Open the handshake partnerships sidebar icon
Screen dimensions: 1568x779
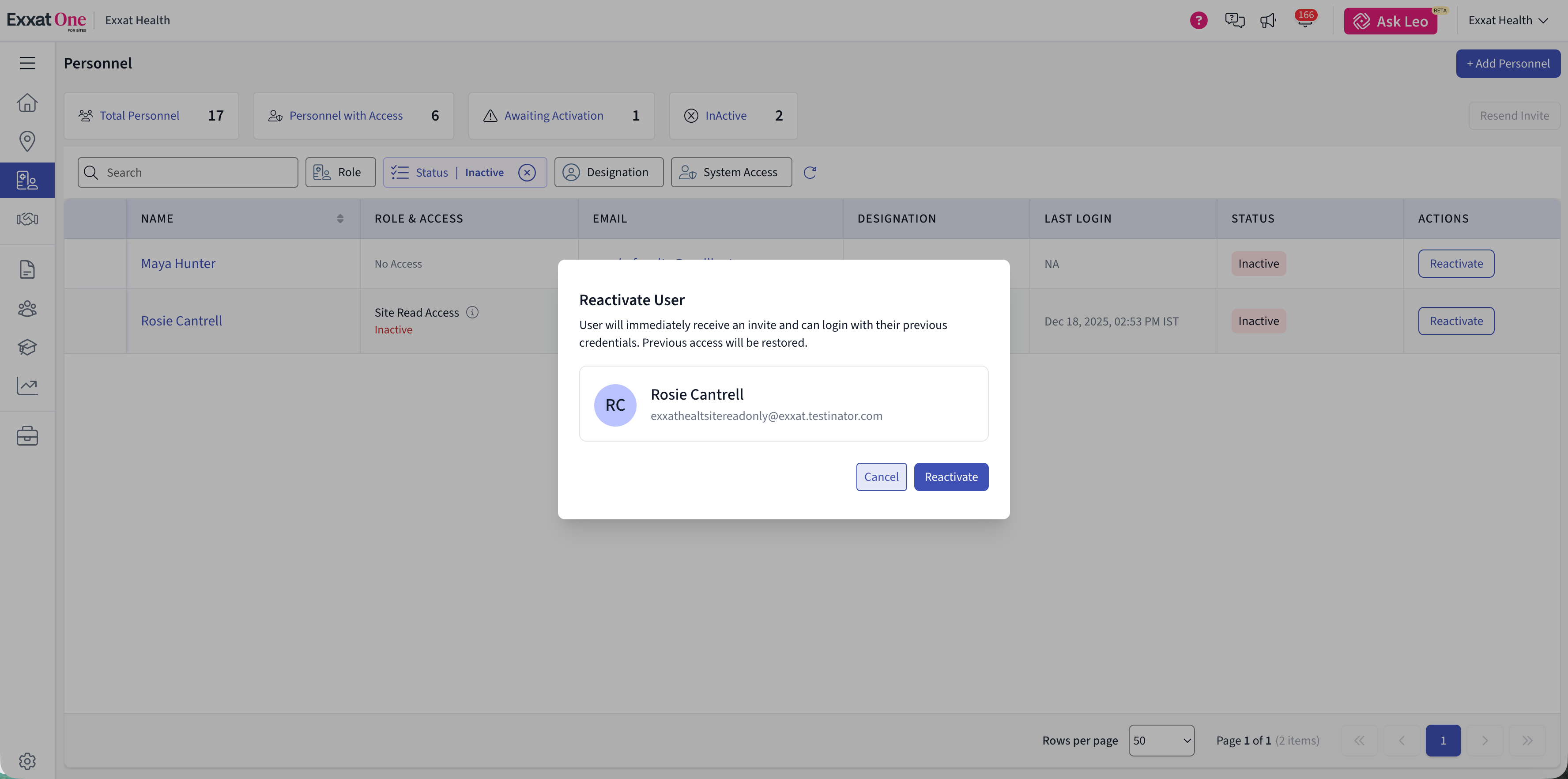[x=27, y=219]
